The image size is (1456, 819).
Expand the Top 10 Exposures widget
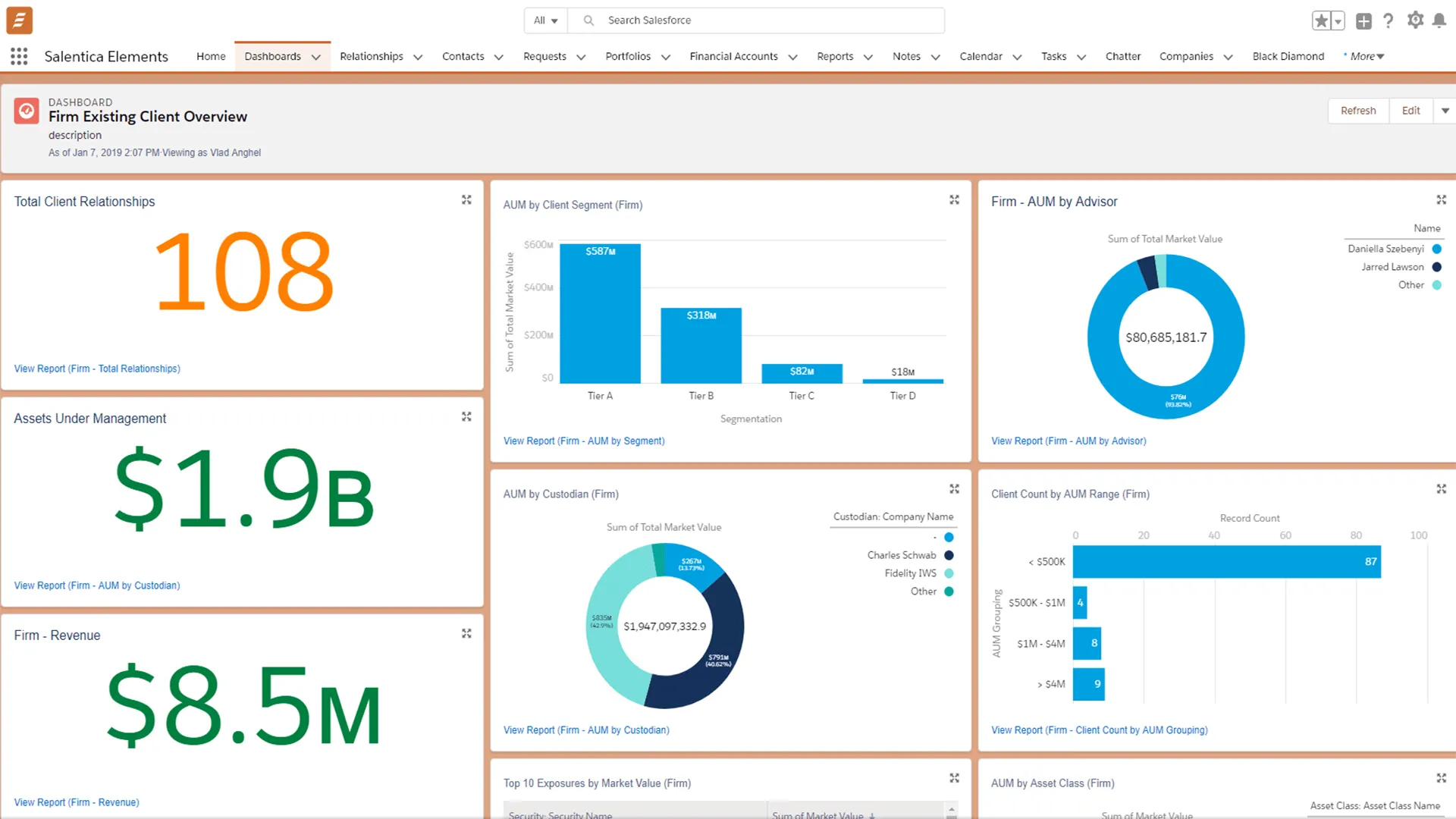click(954, 778)
